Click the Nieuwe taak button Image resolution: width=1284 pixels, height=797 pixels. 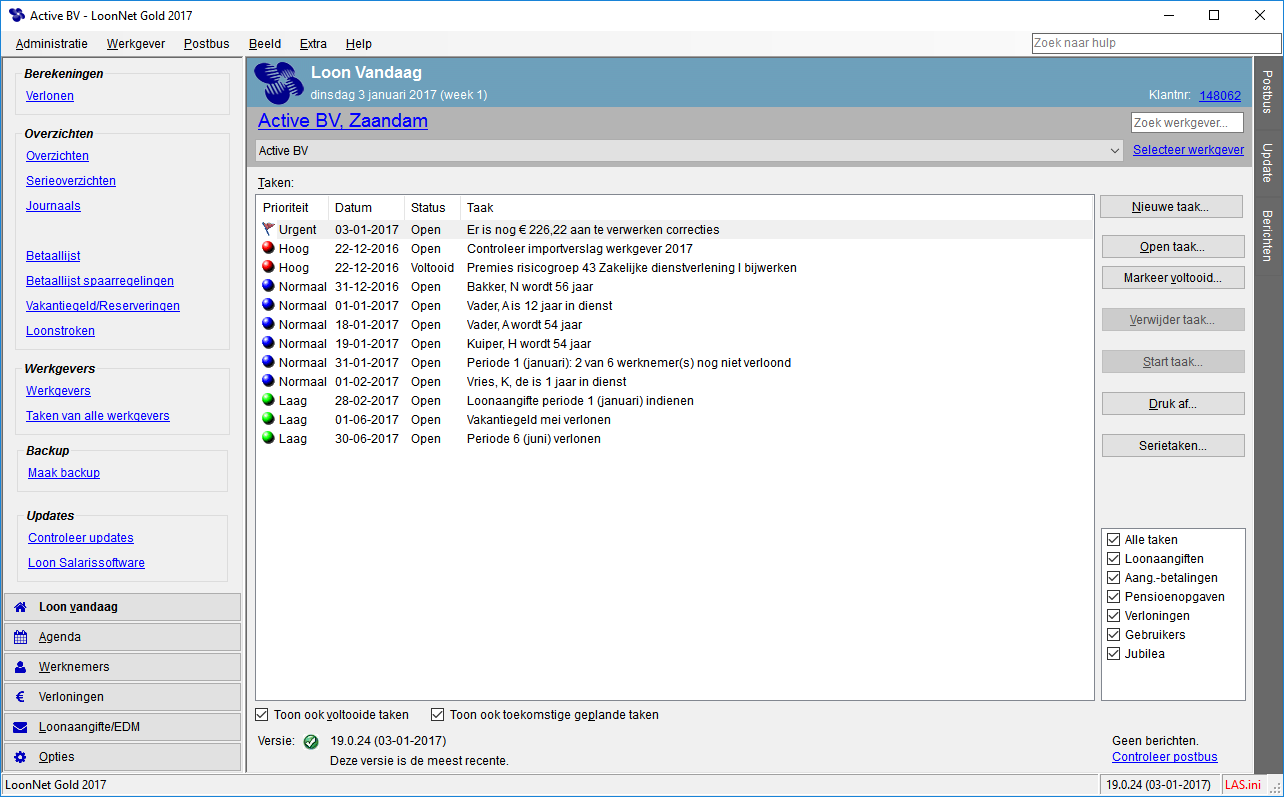pyautogui.click(x=1171, y=206)
